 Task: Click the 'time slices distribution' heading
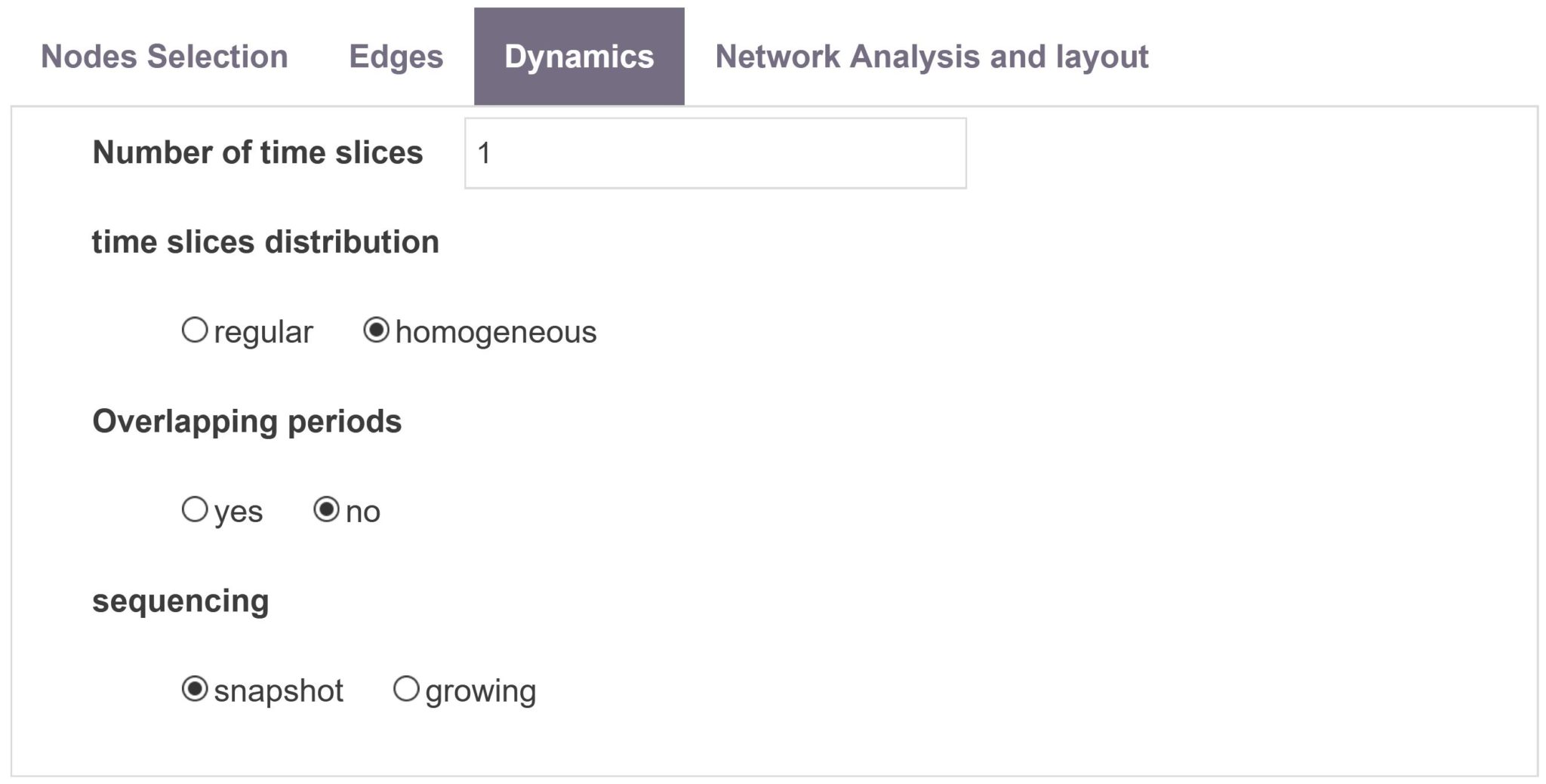pos(268,240)
